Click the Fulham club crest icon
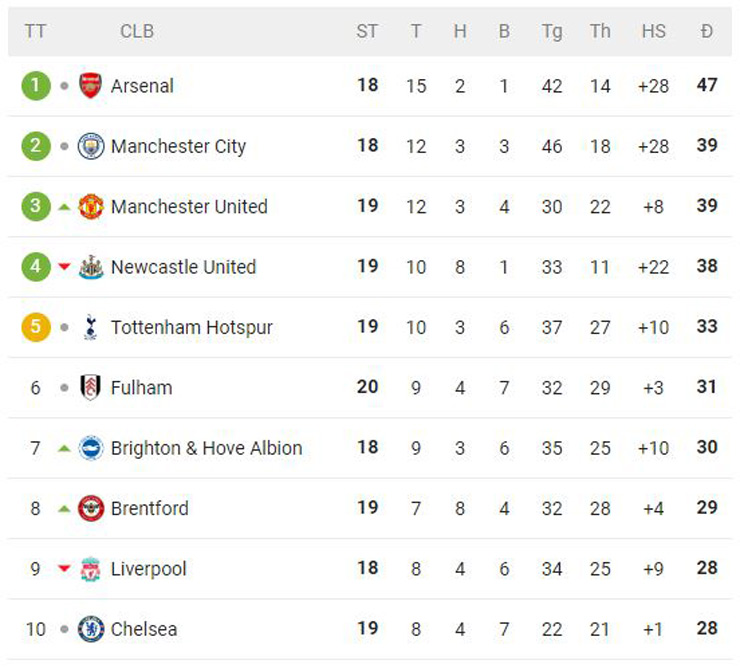Image resolution: width=740 pixels, height=668 pixels. point(91,387)
